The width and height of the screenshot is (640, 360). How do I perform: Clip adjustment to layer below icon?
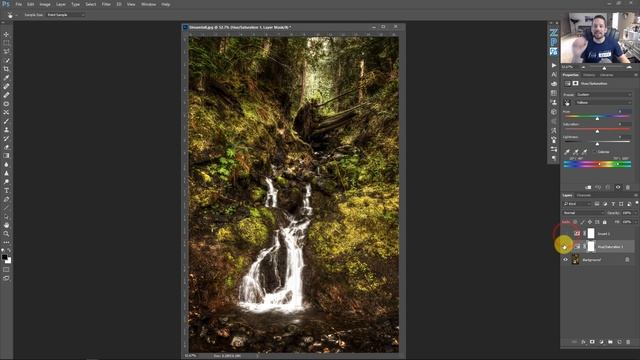(x=588, y=187)
